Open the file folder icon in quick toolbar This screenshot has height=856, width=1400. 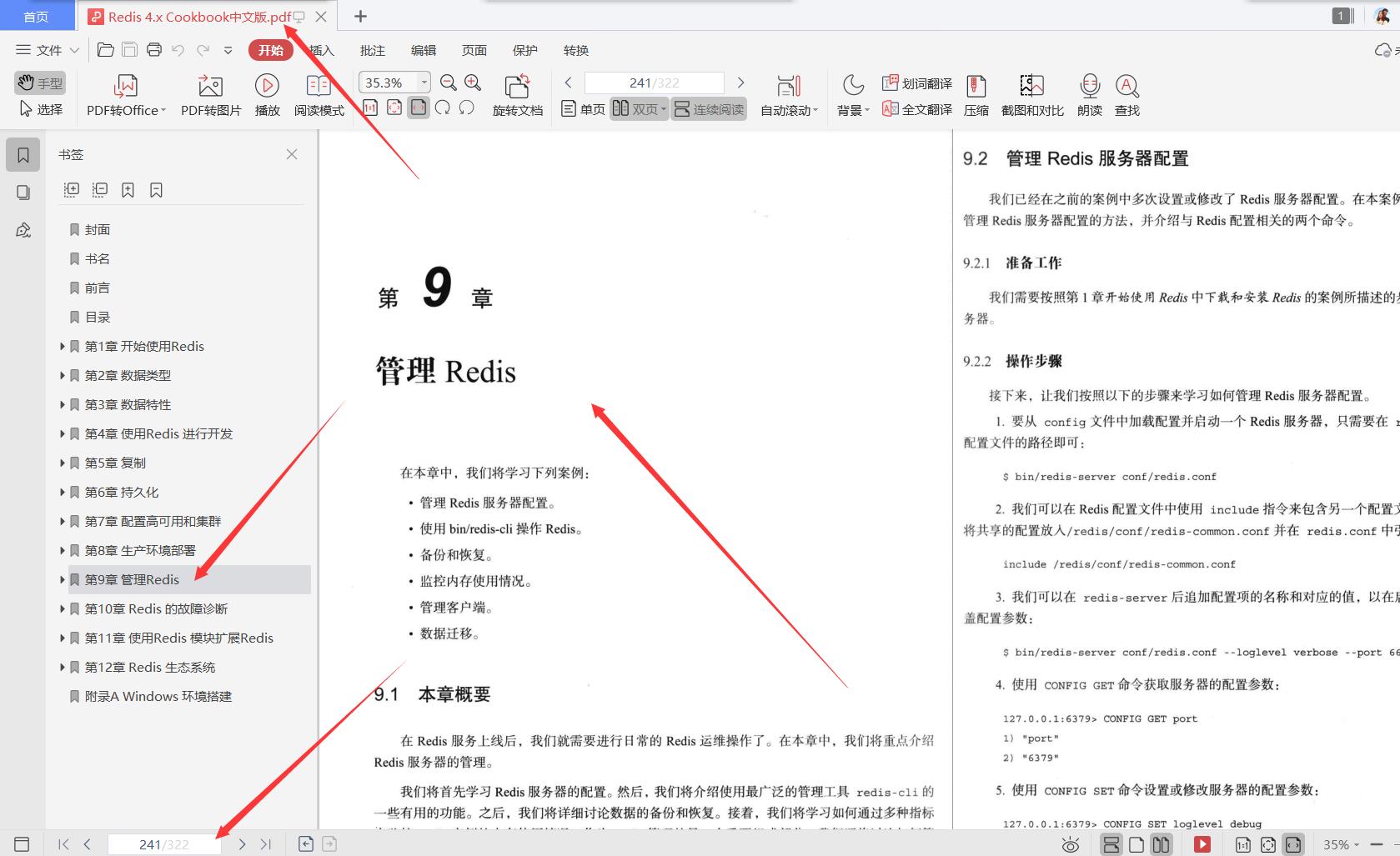(x=106, y=50)
